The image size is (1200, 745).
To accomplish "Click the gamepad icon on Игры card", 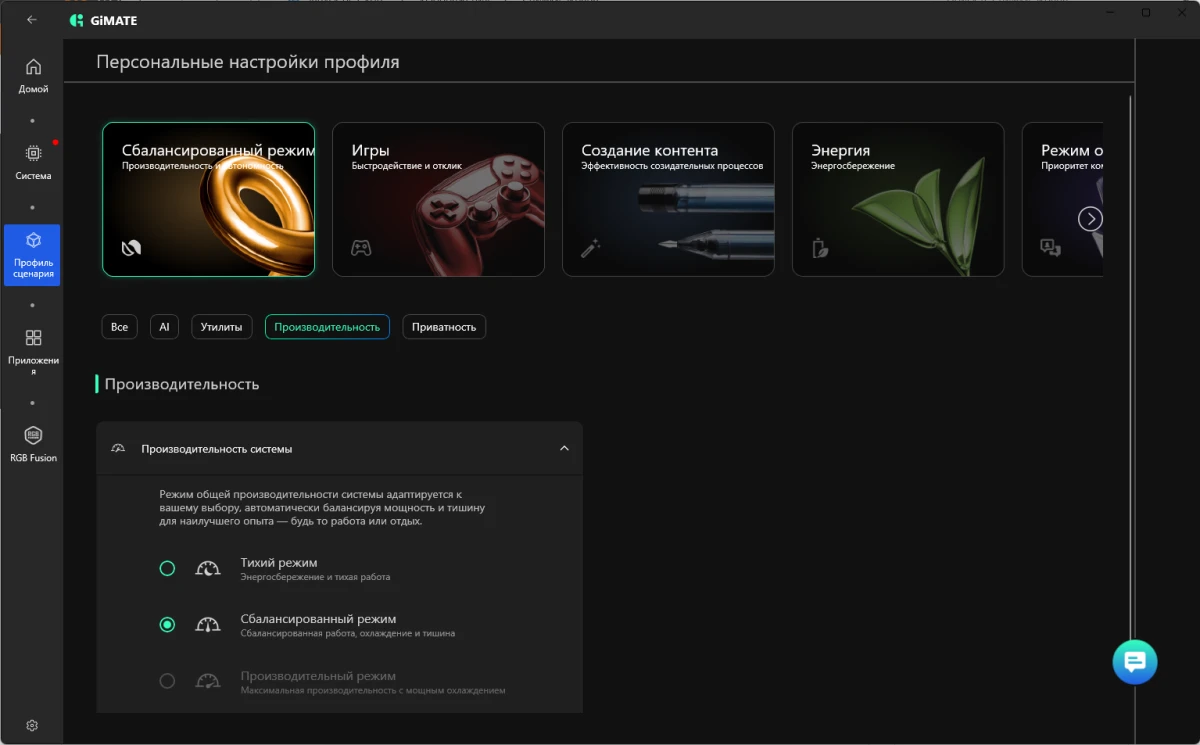I will click(361, 248).
